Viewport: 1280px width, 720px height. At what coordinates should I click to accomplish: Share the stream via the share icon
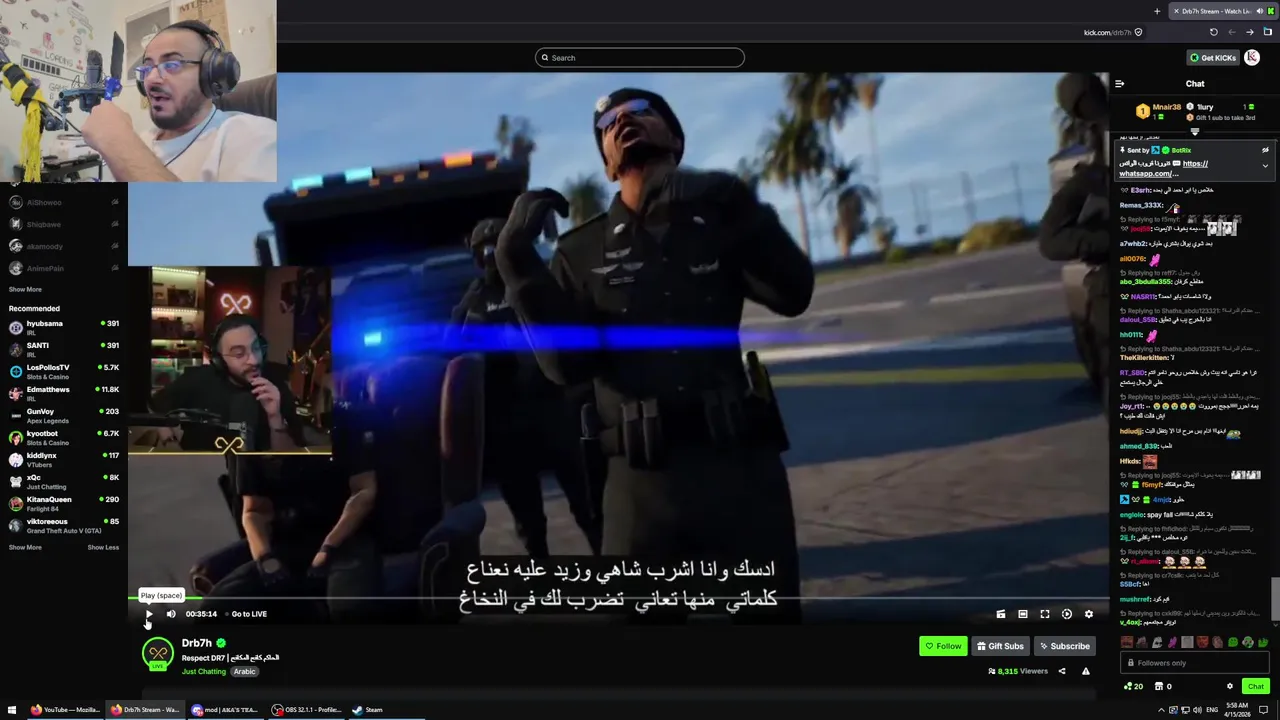click(x=1062, y=671)
